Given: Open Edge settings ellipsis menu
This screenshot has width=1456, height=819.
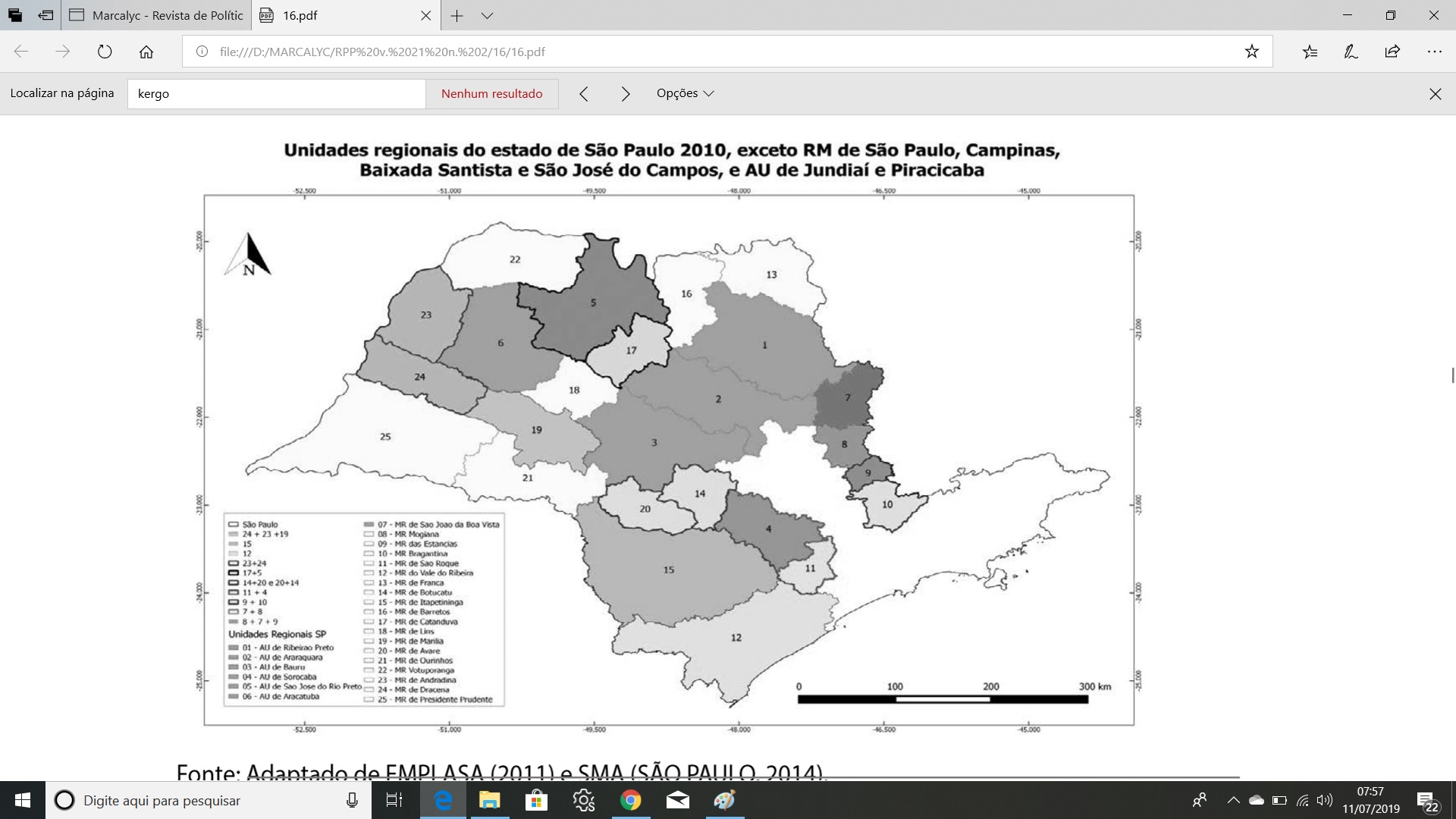Looking at the screenshot, I should coord(1434,52).
